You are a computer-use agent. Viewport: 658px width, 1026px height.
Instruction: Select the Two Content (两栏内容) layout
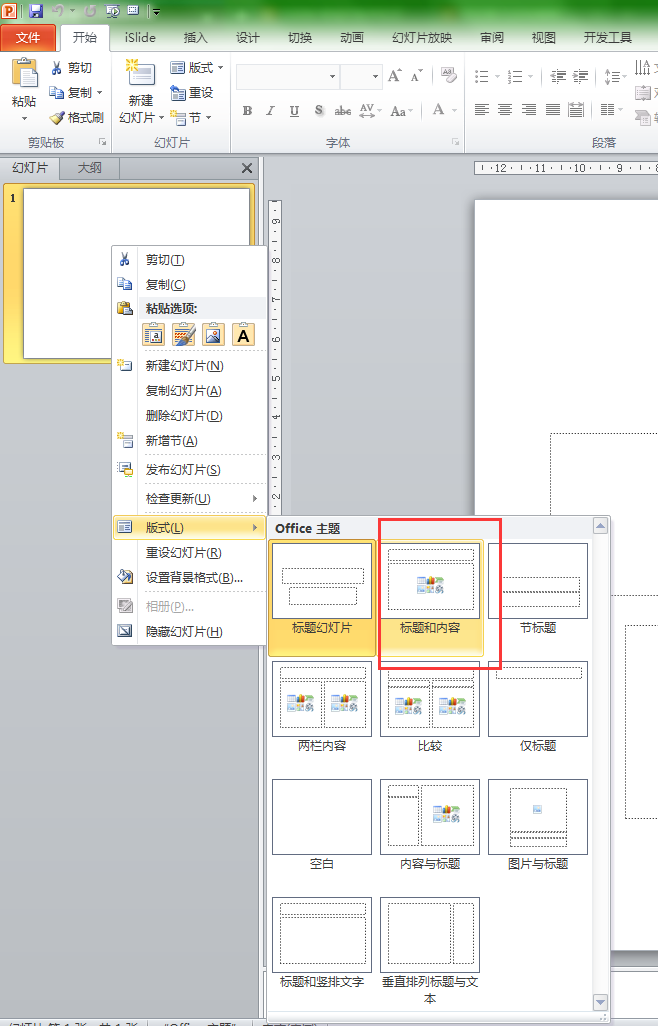(x=322, y=715)
